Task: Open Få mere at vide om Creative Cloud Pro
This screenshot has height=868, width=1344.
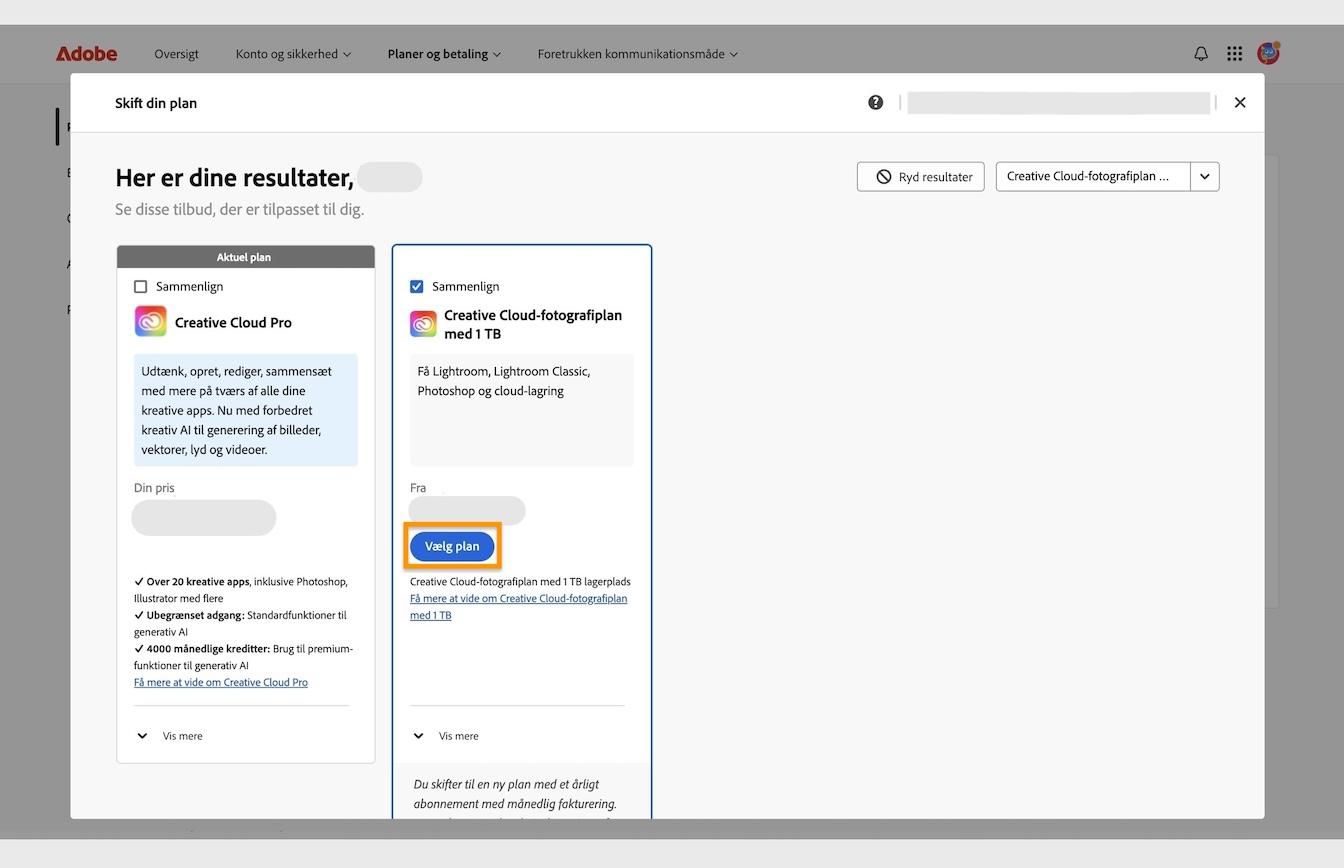Action: (x=221, y=682)
